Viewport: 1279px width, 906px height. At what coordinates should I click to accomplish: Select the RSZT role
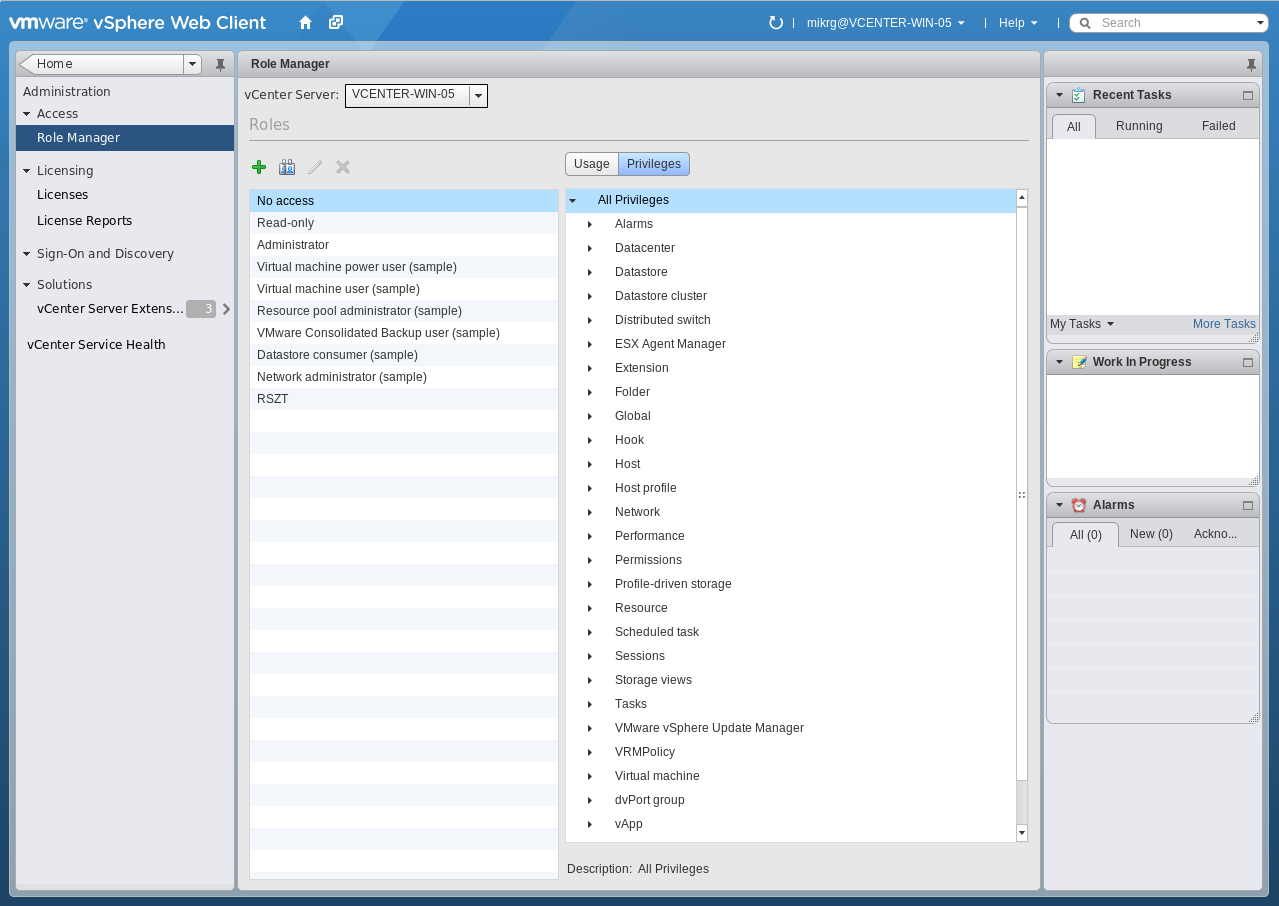point(404,399)
